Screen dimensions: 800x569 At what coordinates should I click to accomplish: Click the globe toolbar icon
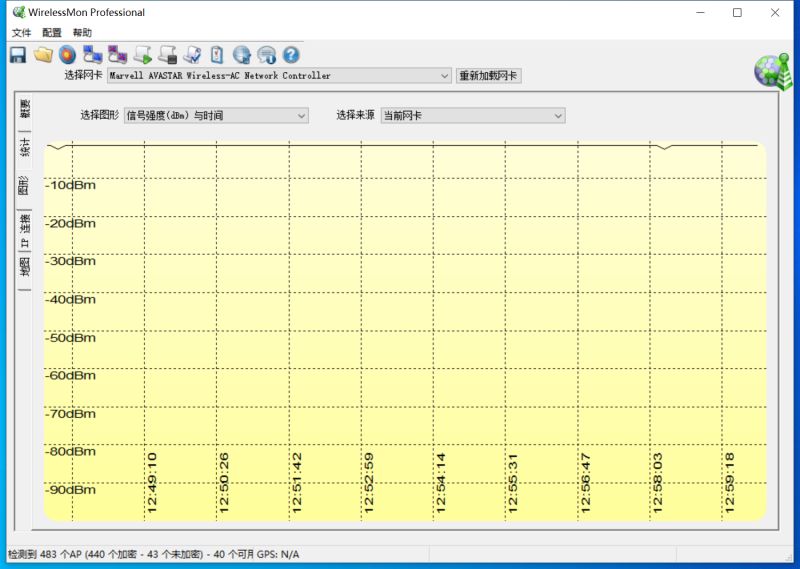242,55
